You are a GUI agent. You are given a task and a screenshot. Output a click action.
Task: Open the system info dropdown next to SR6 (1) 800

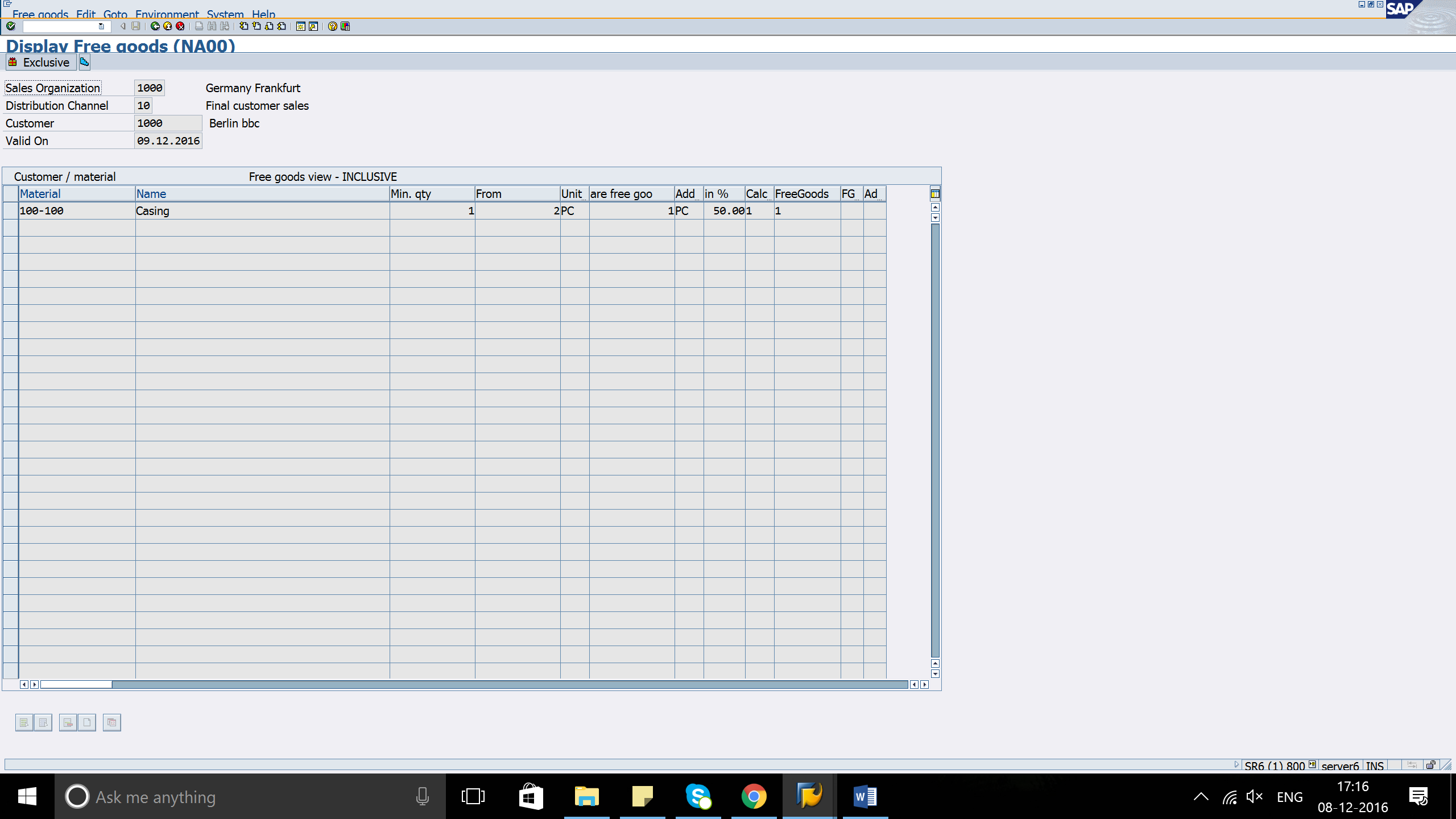click(1312, 765)
